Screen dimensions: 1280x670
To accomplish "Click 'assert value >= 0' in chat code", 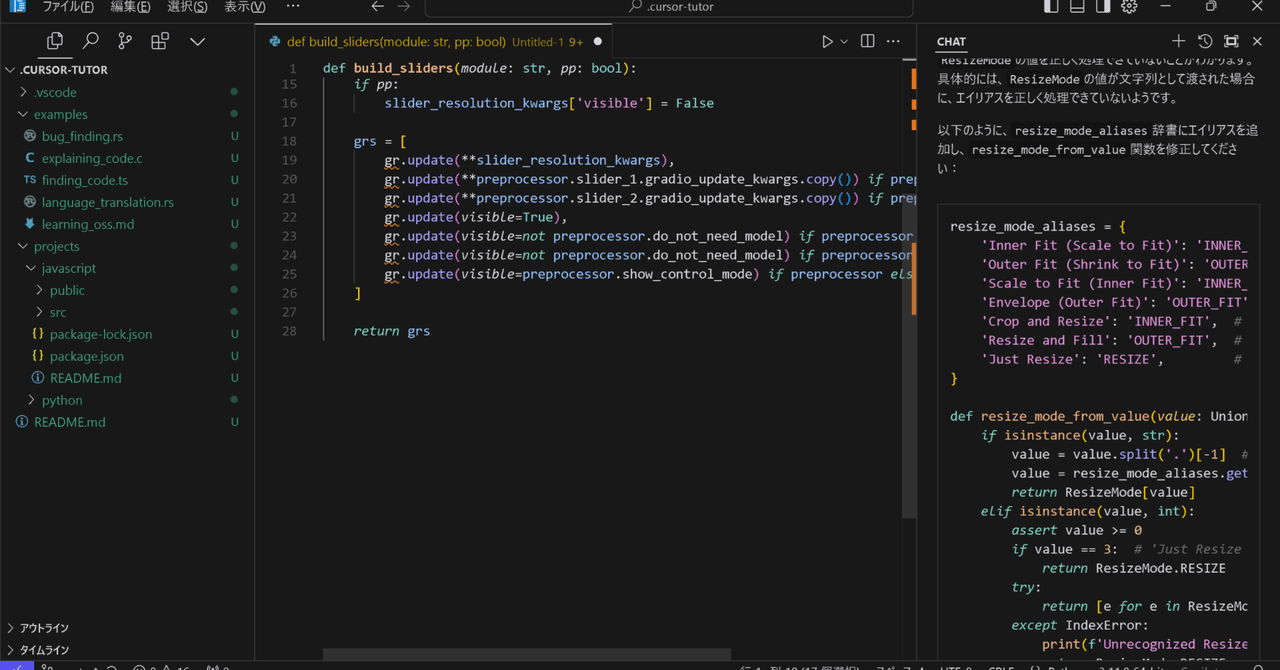I will 1076,530.
